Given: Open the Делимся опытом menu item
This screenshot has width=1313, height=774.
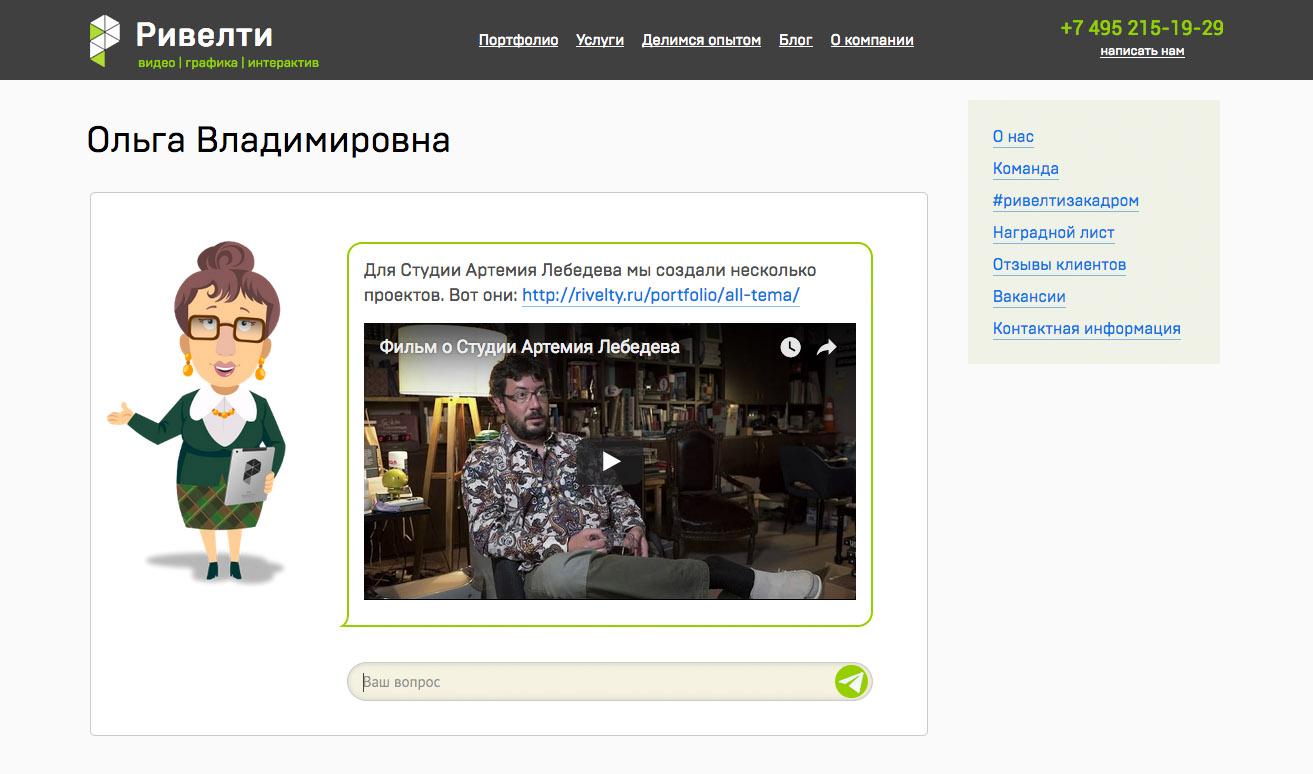Looking at the screenshot, I should click(701, 40).
